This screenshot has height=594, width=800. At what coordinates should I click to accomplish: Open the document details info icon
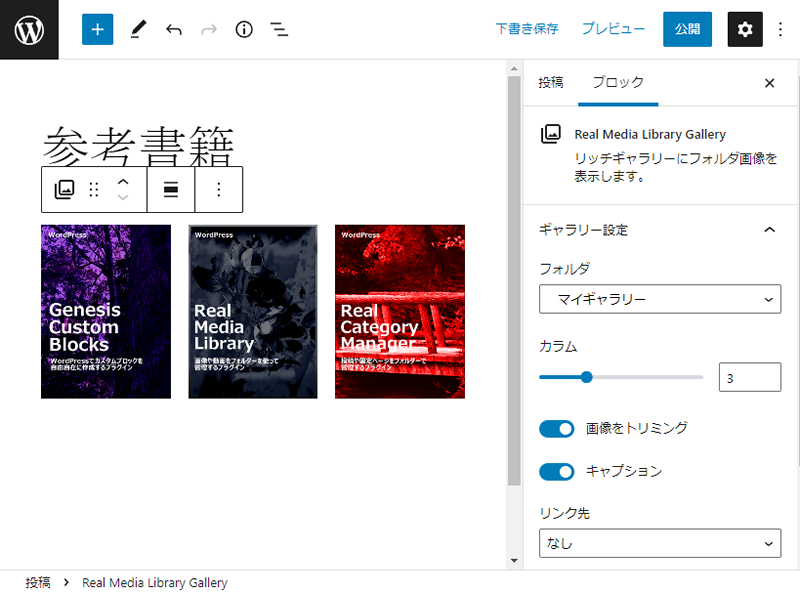(244, 30)
